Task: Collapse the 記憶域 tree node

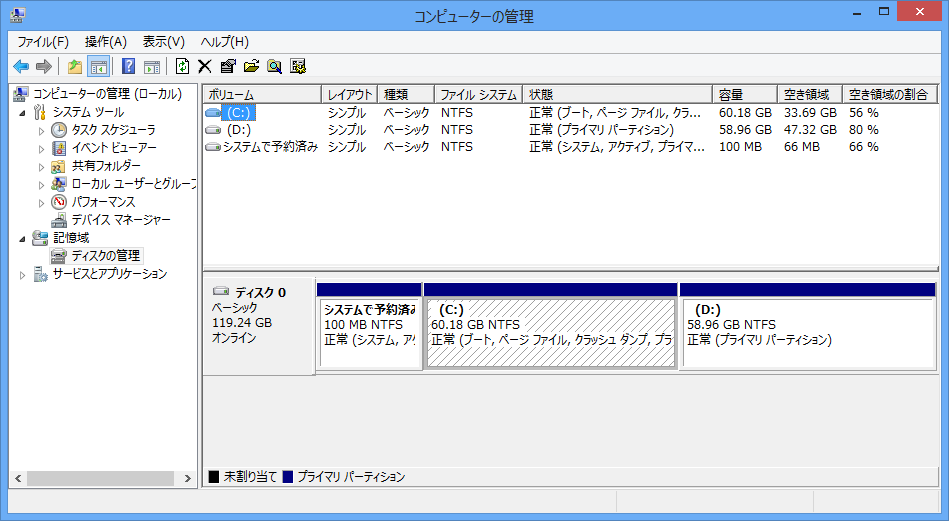Action: [22, 239]
